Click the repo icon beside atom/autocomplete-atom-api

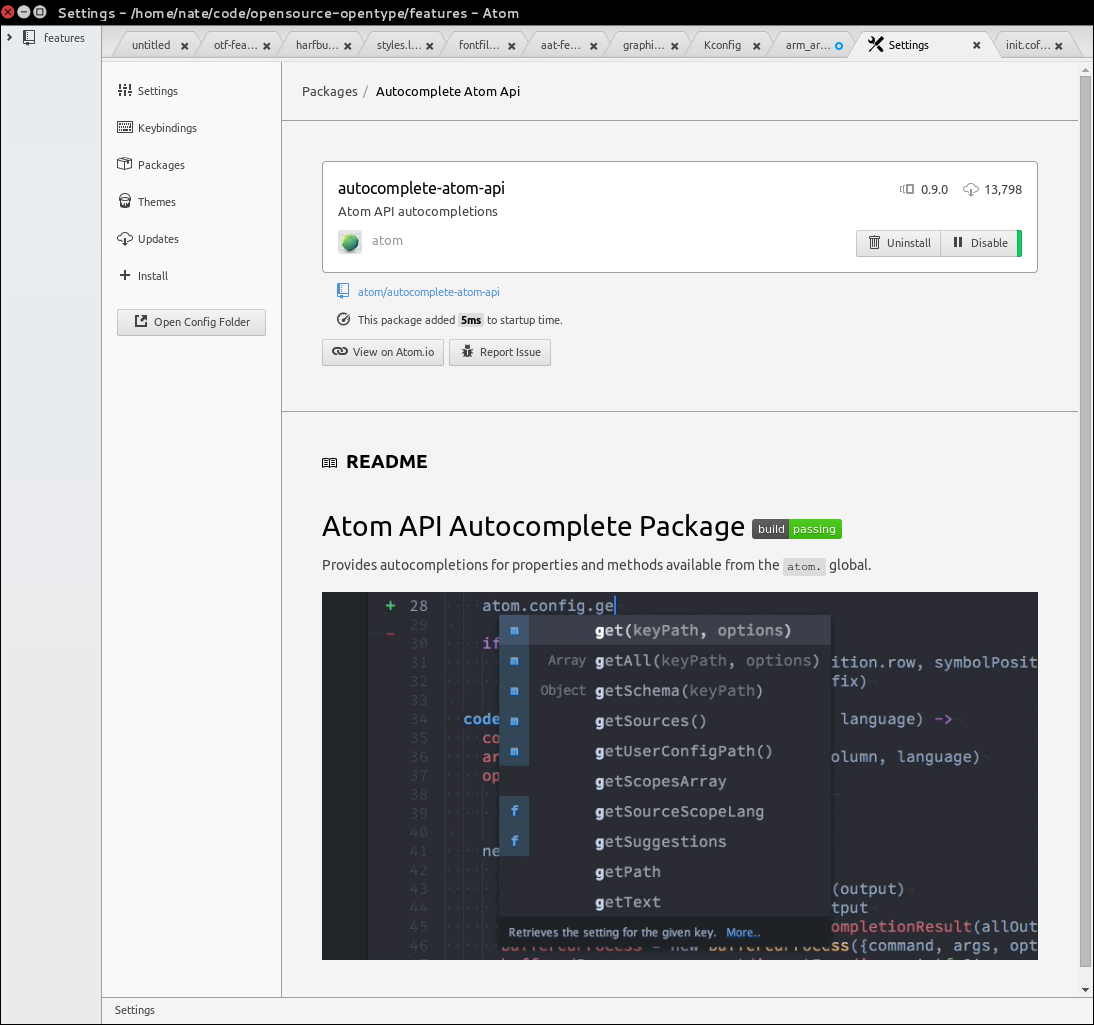coord(343,292)
